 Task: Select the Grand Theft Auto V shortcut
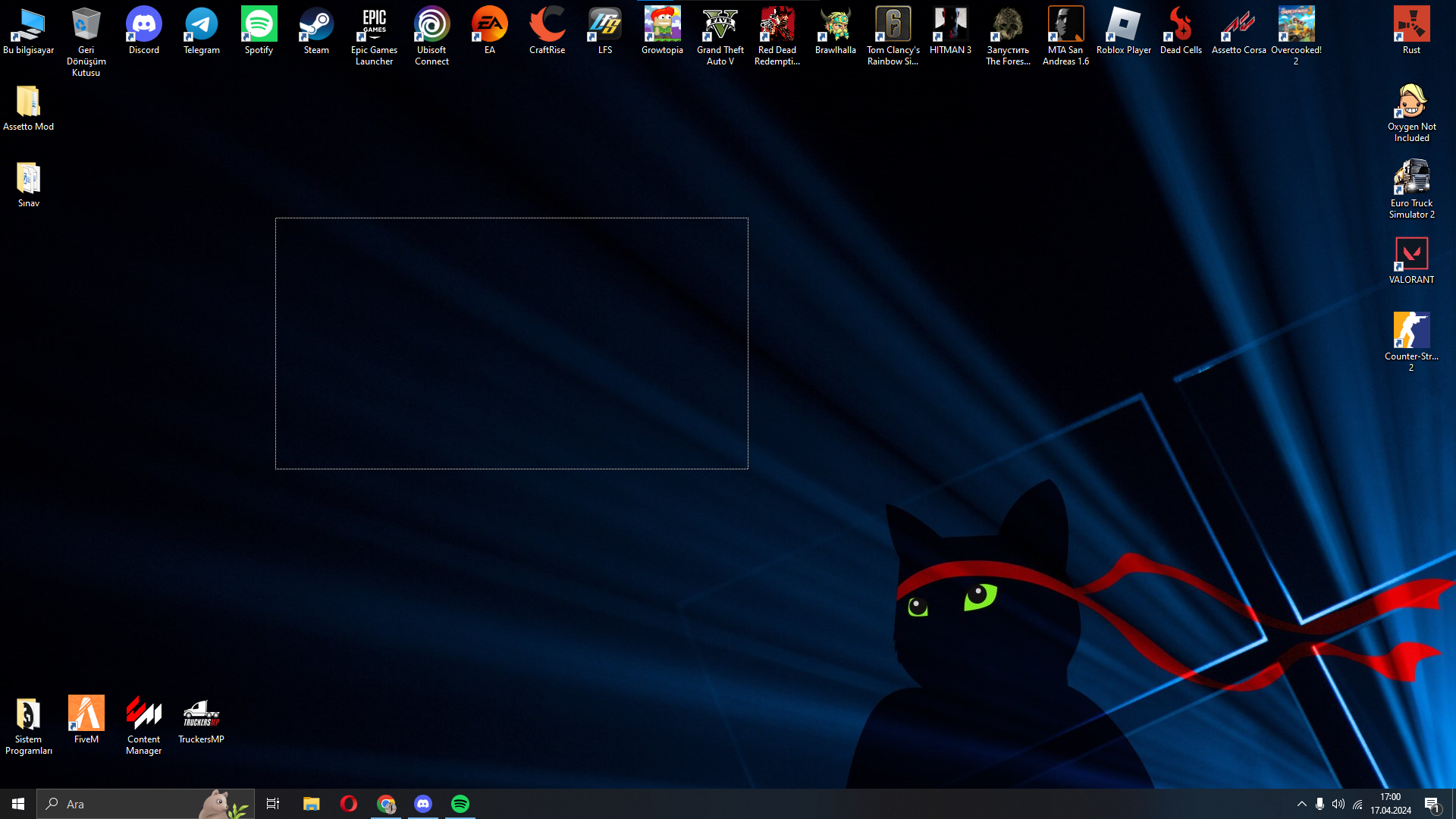(720, 36)
